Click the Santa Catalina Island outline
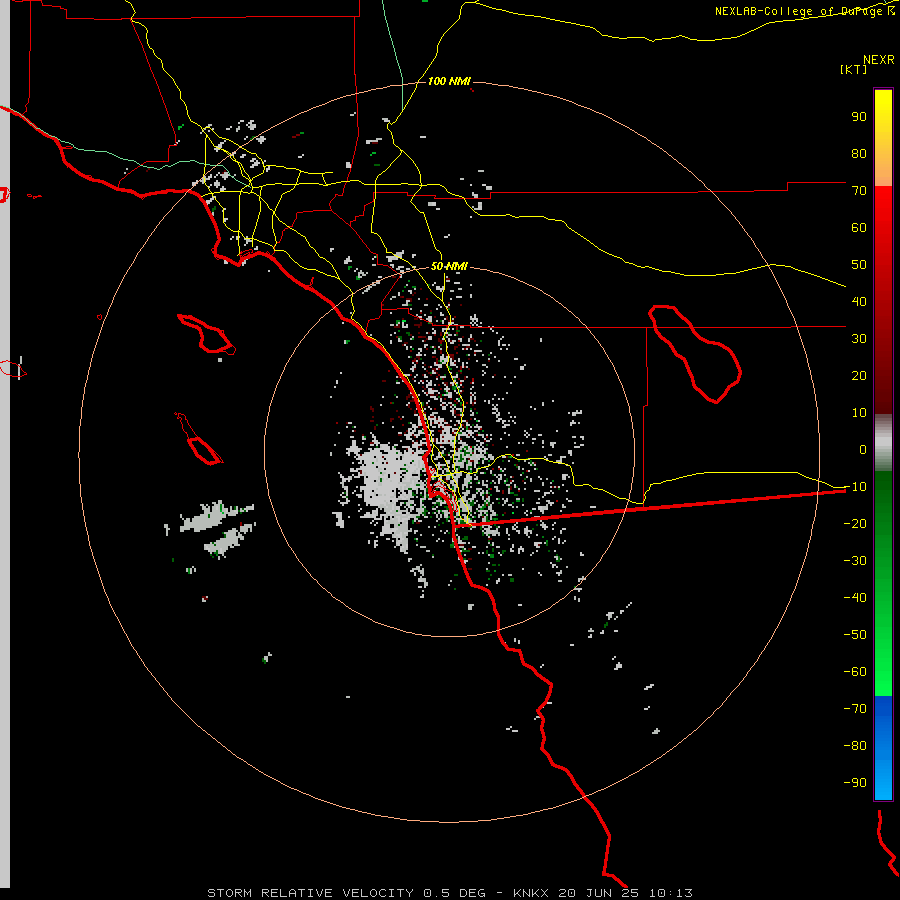900x900 pixels. [x=207, y=333]
